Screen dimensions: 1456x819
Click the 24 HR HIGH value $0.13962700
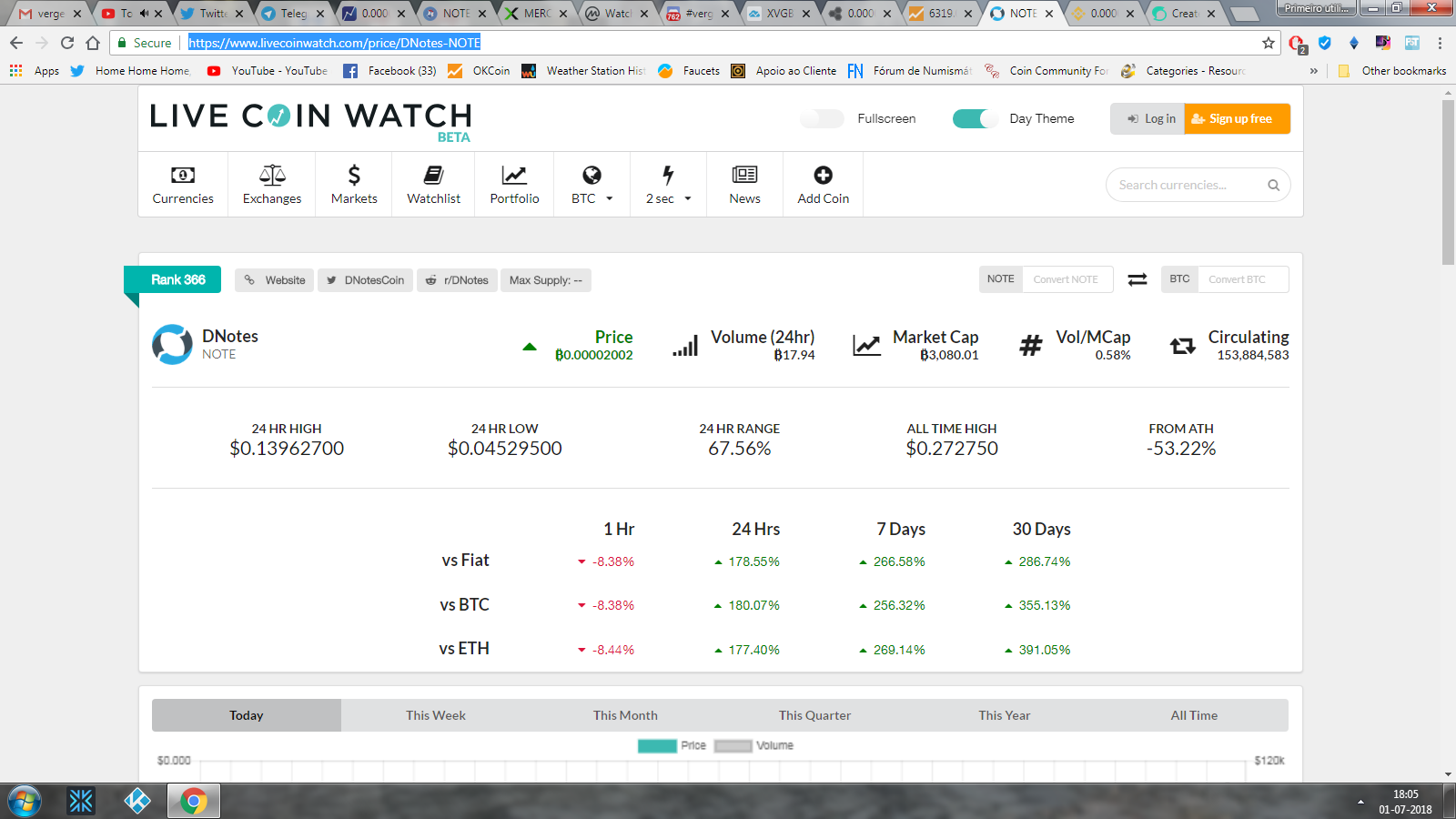tap(287, 448)
